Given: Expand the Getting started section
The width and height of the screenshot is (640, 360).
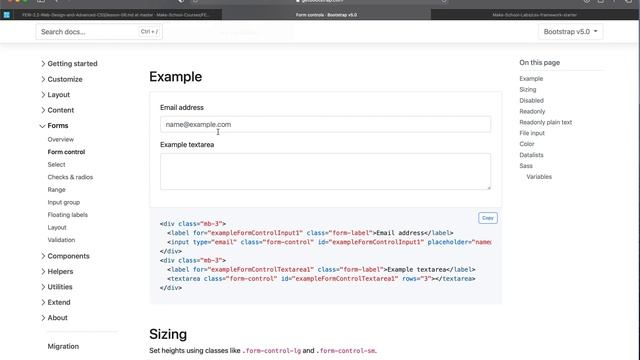Looking at the screenshot, I should click(x=69, y=64).
